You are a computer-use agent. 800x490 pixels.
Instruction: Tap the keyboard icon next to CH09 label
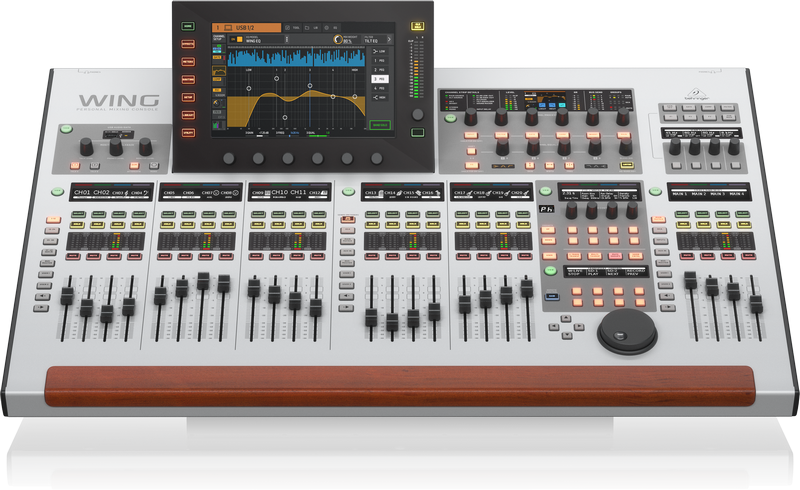pos(268,193)
